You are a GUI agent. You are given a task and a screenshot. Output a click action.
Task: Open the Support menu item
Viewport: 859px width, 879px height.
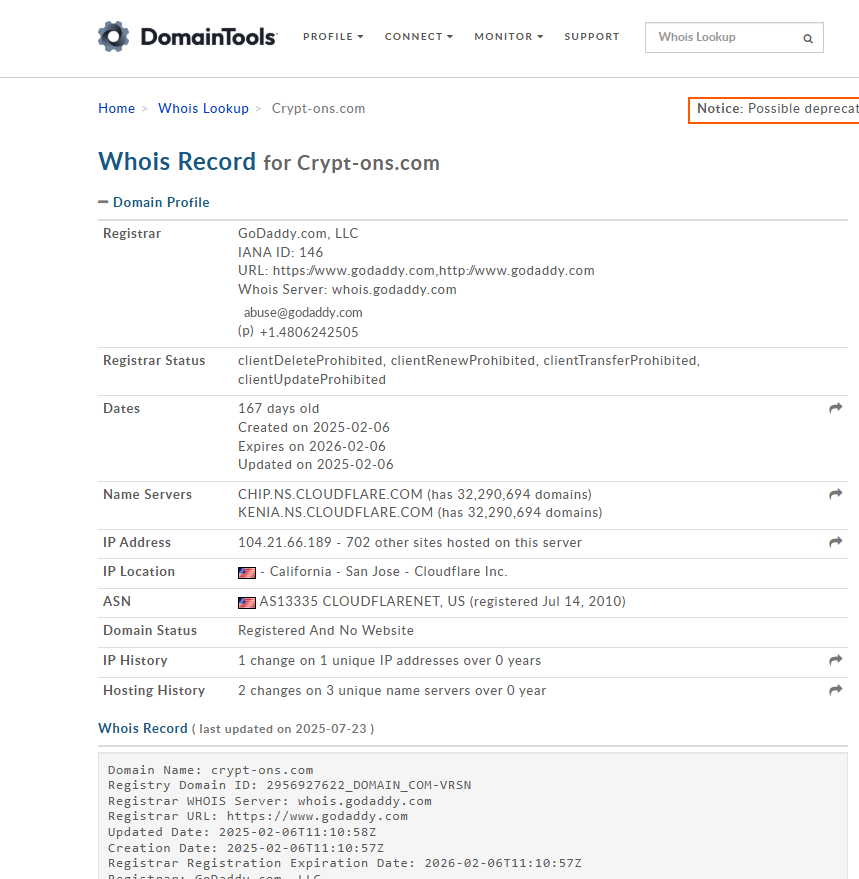pos(592,36)
